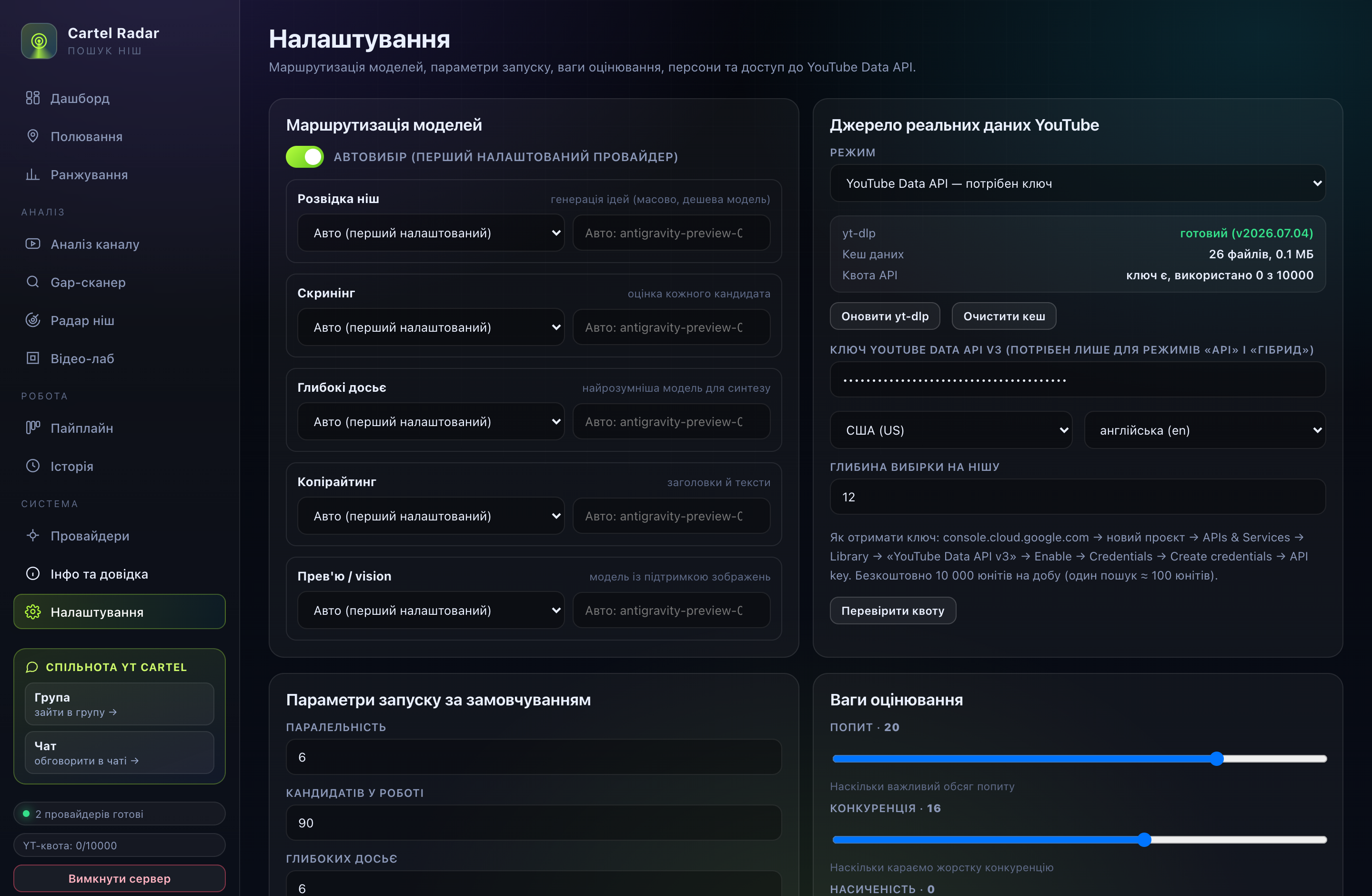1372x896 pixels.
Task: Focus the Кандидатів у роботі input field
Action: (x=533, y=823)
